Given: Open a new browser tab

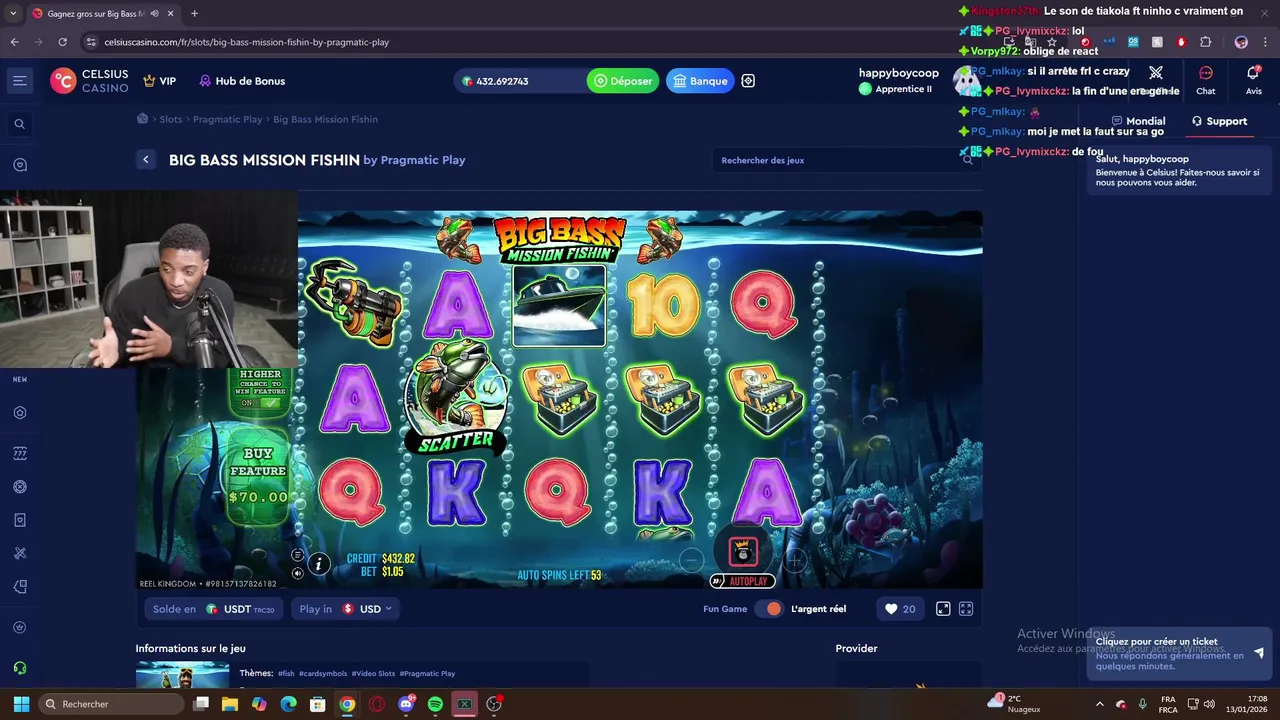Looking at the screenshot, I should coord(194,14).
